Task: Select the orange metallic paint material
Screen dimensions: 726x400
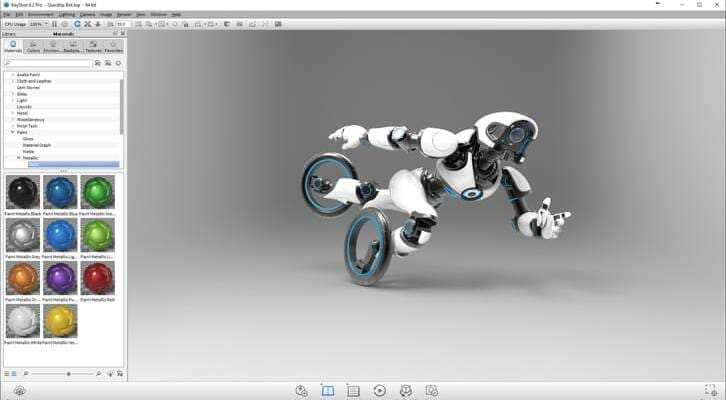Action: point(23,278)
